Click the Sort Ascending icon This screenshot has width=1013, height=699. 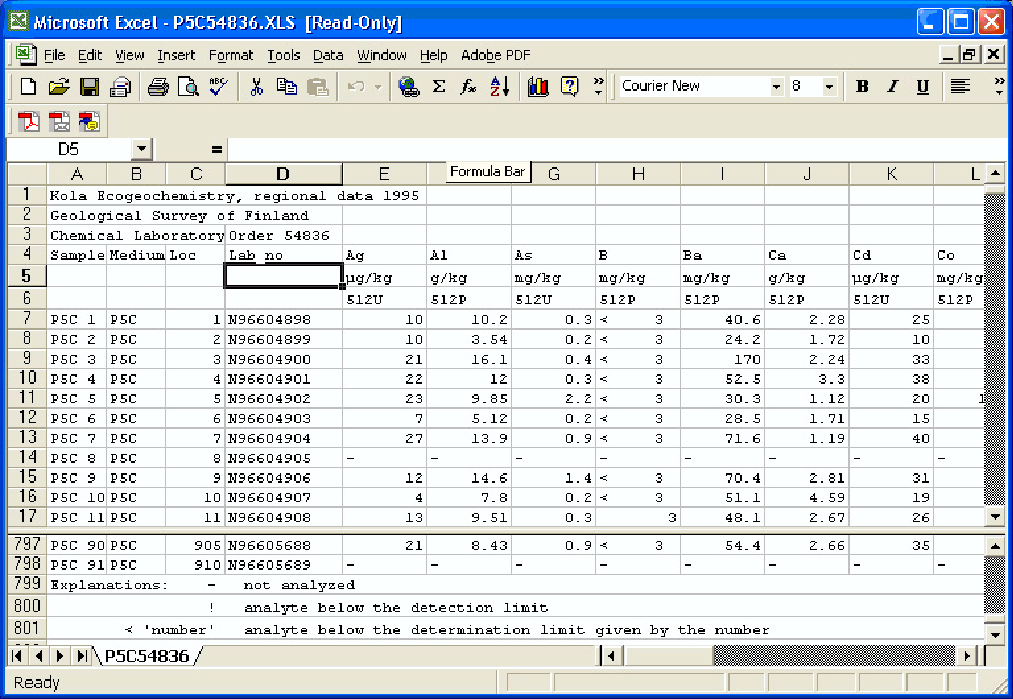499,87
